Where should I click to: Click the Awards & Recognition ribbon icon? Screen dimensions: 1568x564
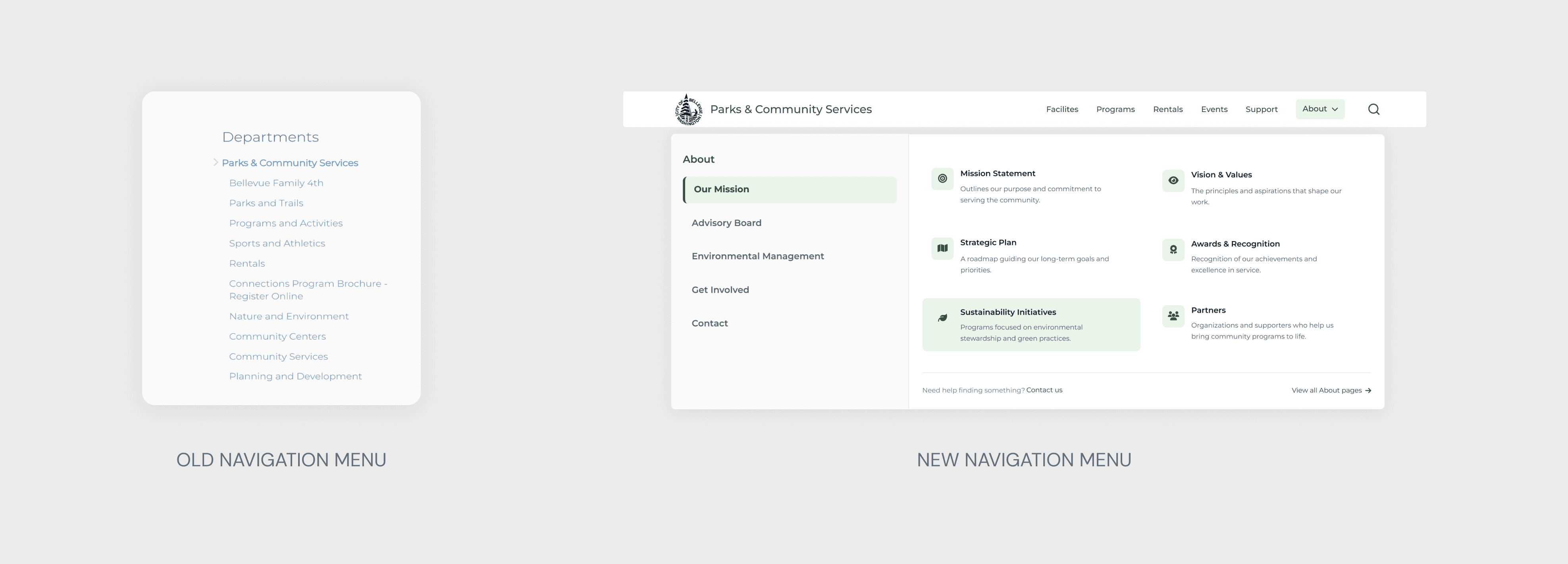point(1173,250)
